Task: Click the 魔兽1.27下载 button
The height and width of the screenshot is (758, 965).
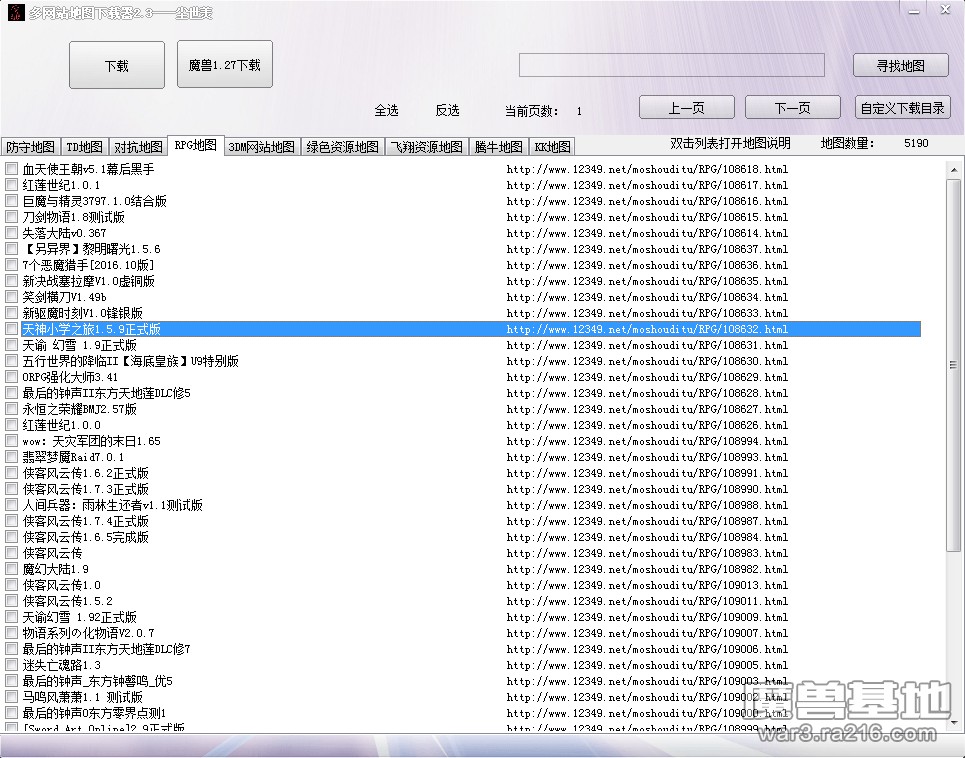Action: pos(224,65)
